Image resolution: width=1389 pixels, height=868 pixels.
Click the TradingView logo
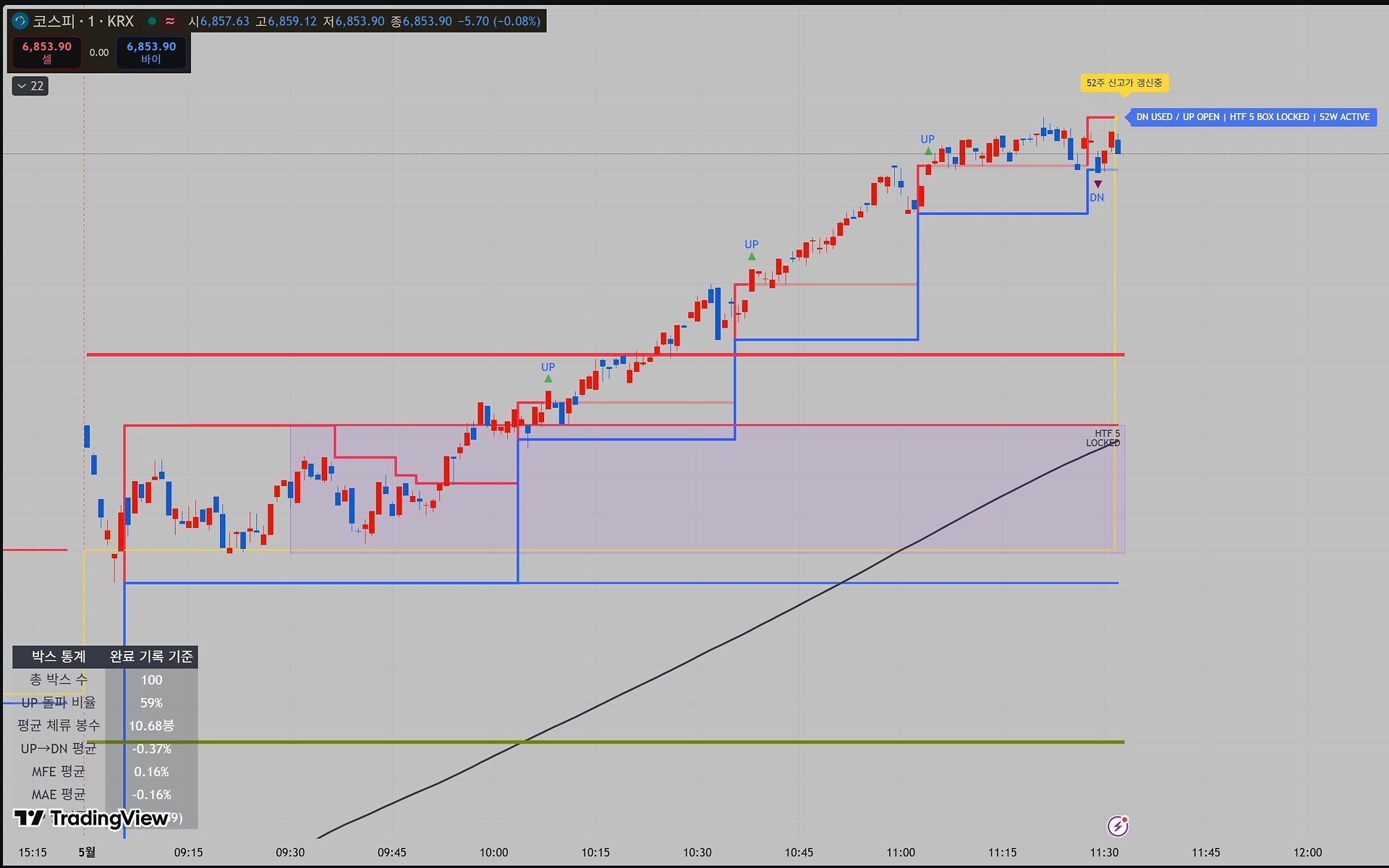pos(91,818)
